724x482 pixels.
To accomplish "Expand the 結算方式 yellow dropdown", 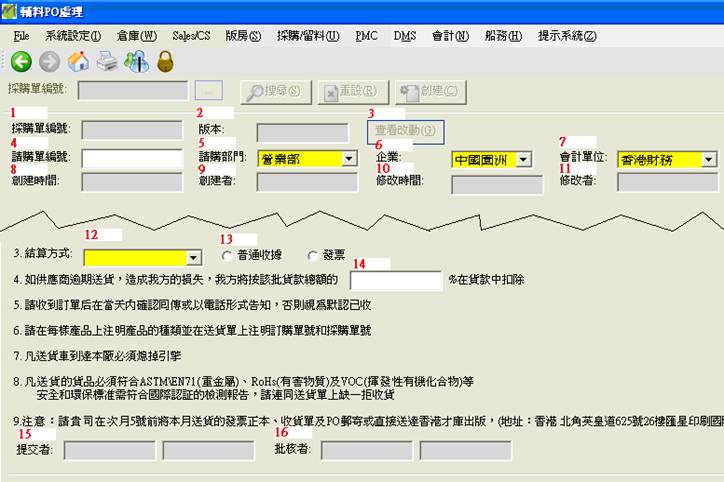I will pos(194,257).
